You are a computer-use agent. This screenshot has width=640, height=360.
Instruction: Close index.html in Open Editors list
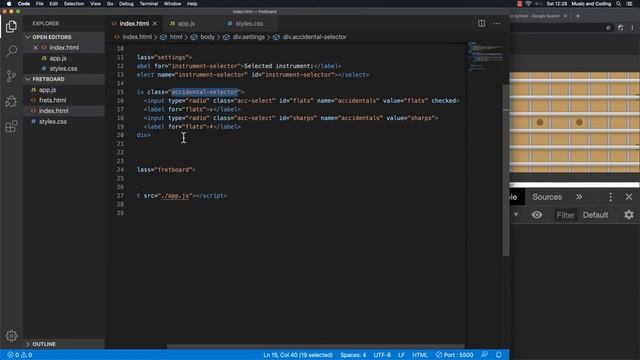pyautogui.click(x=35, y=47)
